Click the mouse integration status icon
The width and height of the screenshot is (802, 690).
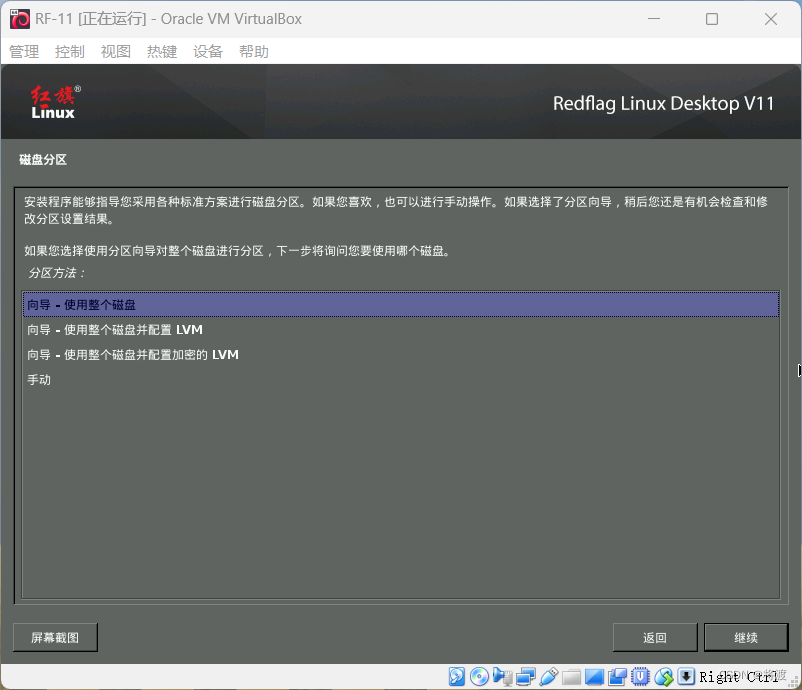[x=663, y=677]
